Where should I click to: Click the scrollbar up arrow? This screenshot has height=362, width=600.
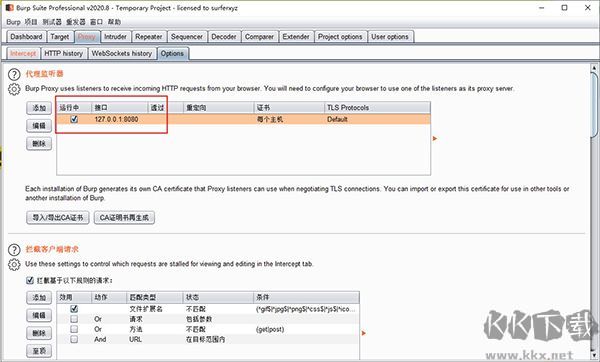594,68
